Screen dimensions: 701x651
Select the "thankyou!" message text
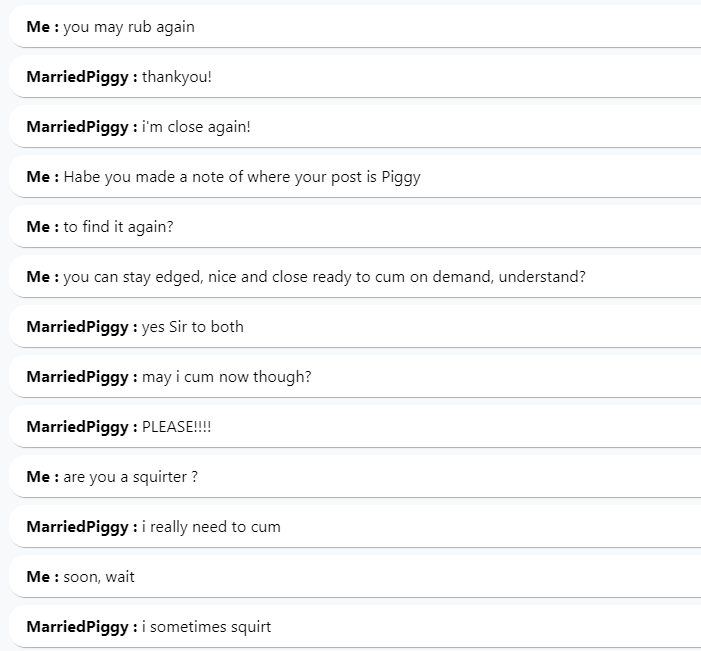tap(177, 77)
